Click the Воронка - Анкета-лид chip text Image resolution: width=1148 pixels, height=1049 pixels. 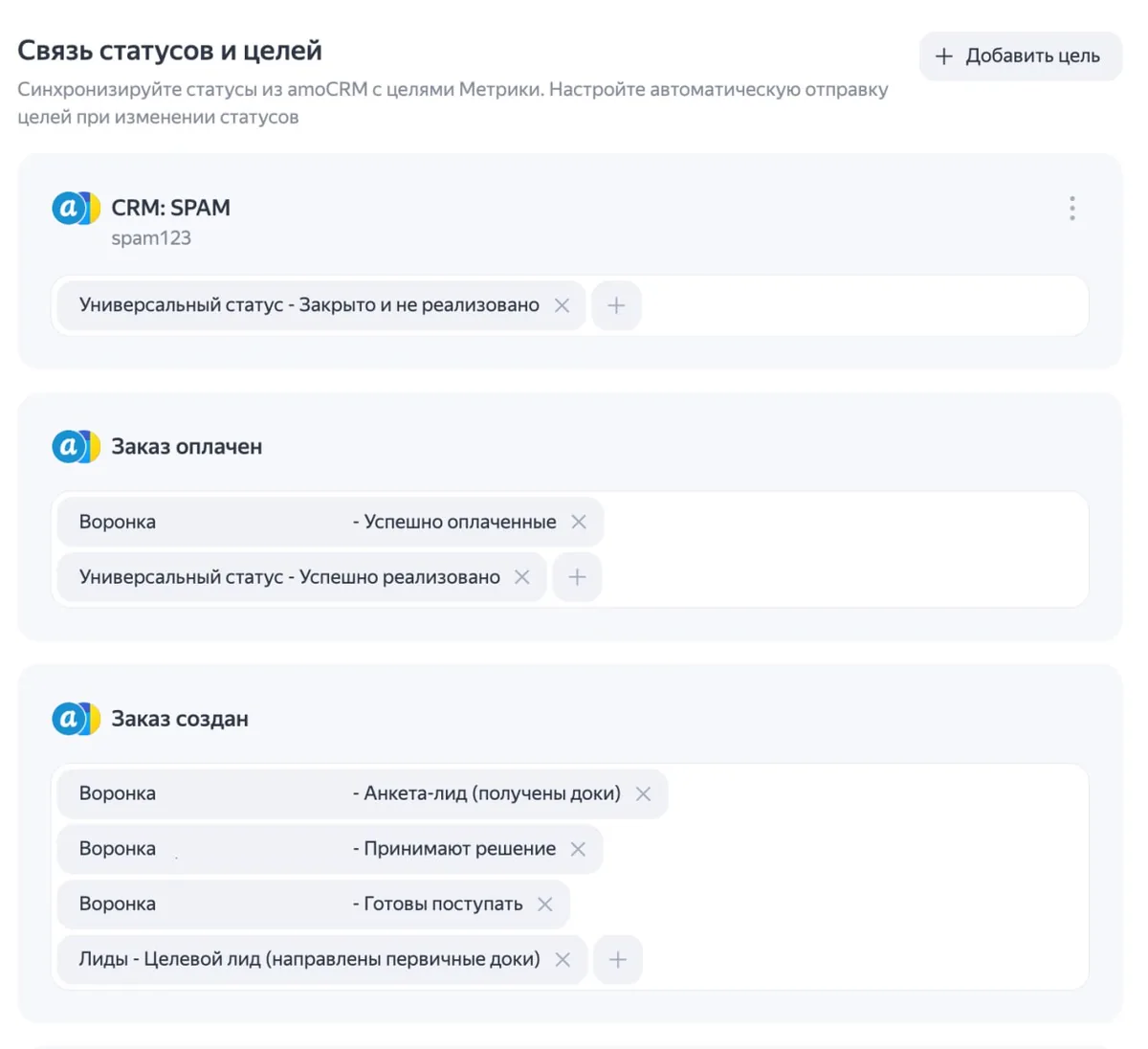point(350,793)
